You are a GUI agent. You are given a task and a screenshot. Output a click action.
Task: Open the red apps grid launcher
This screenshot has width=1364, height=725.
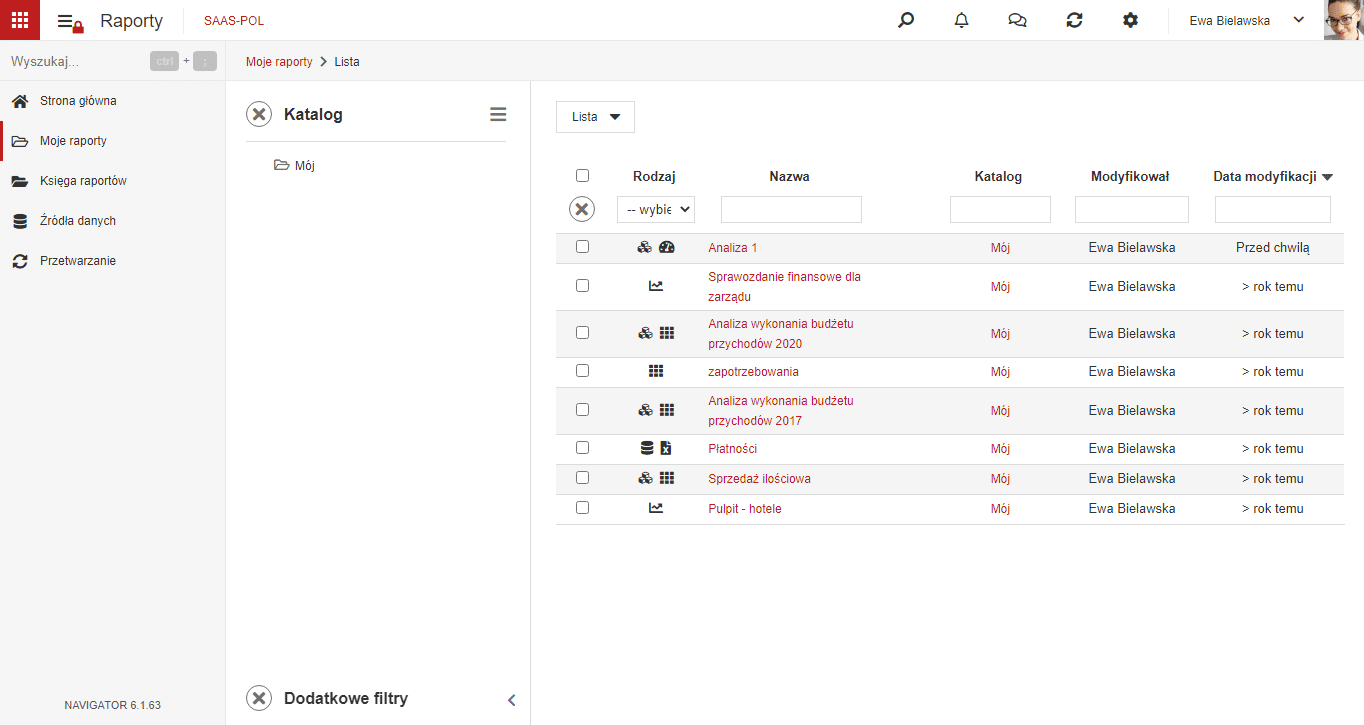[20, 20]
